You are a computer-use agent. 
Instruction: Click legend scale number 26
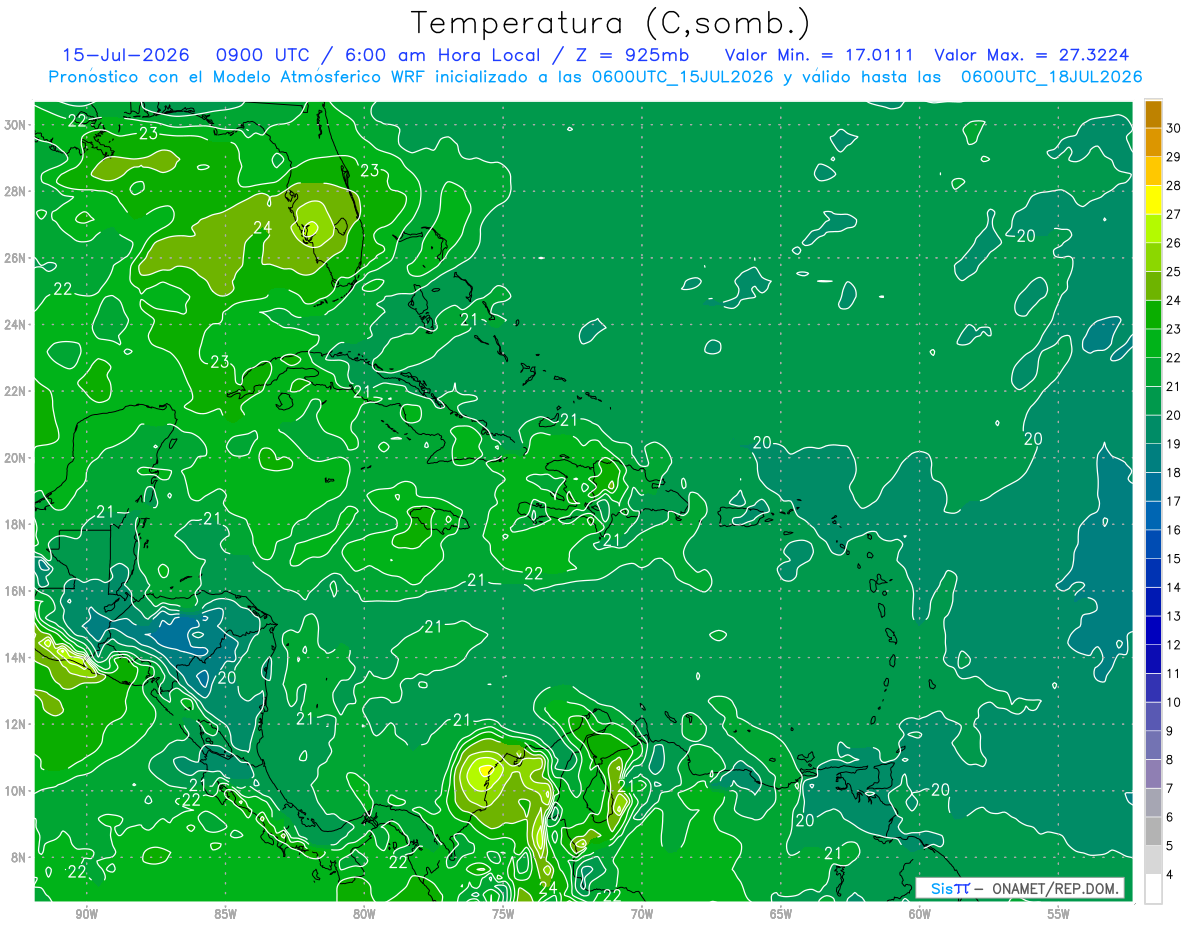pyautogui.click(x=1174, y=243)
